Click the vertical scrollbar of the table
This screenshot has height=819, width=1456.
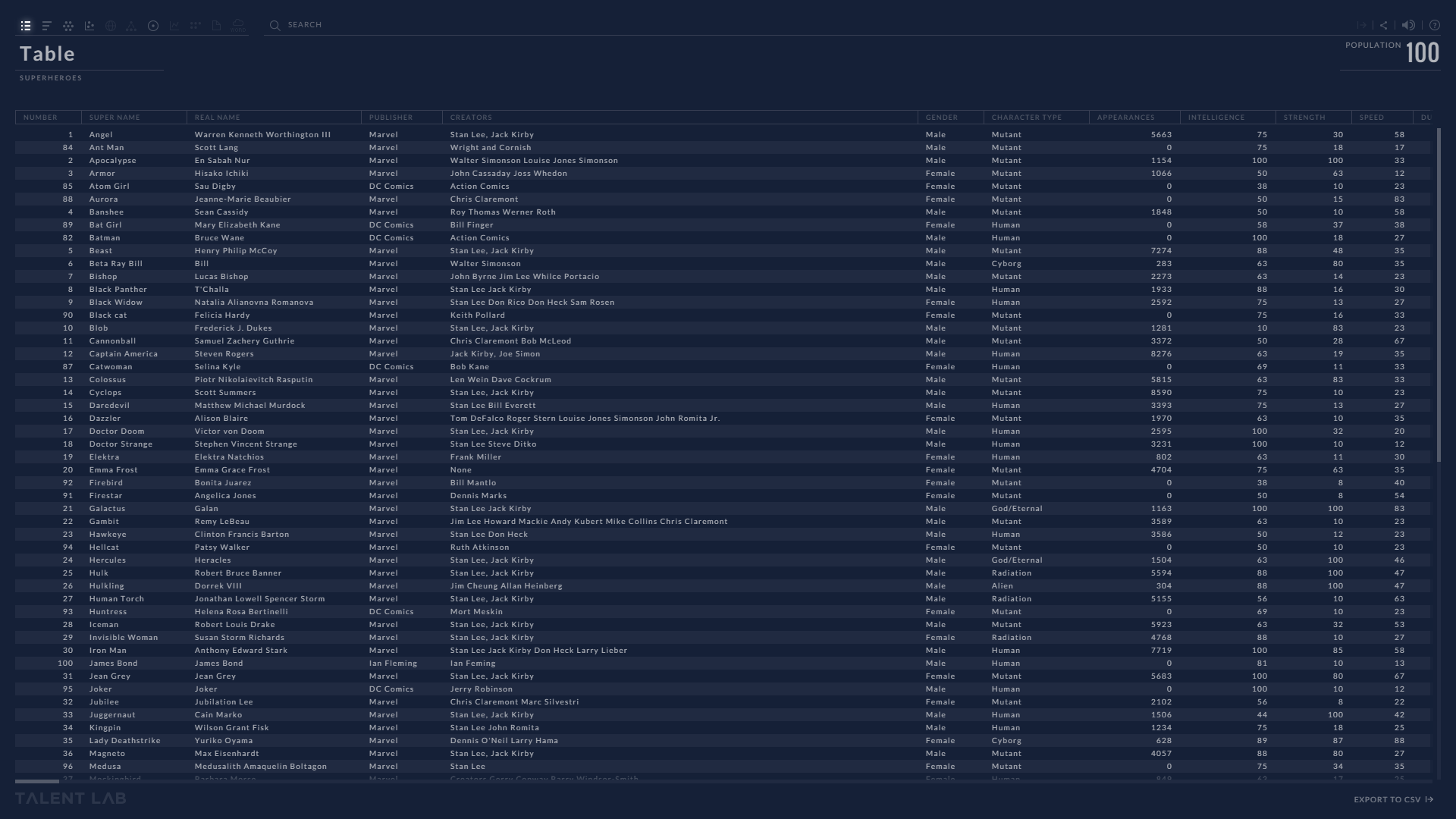point(1439,296)
